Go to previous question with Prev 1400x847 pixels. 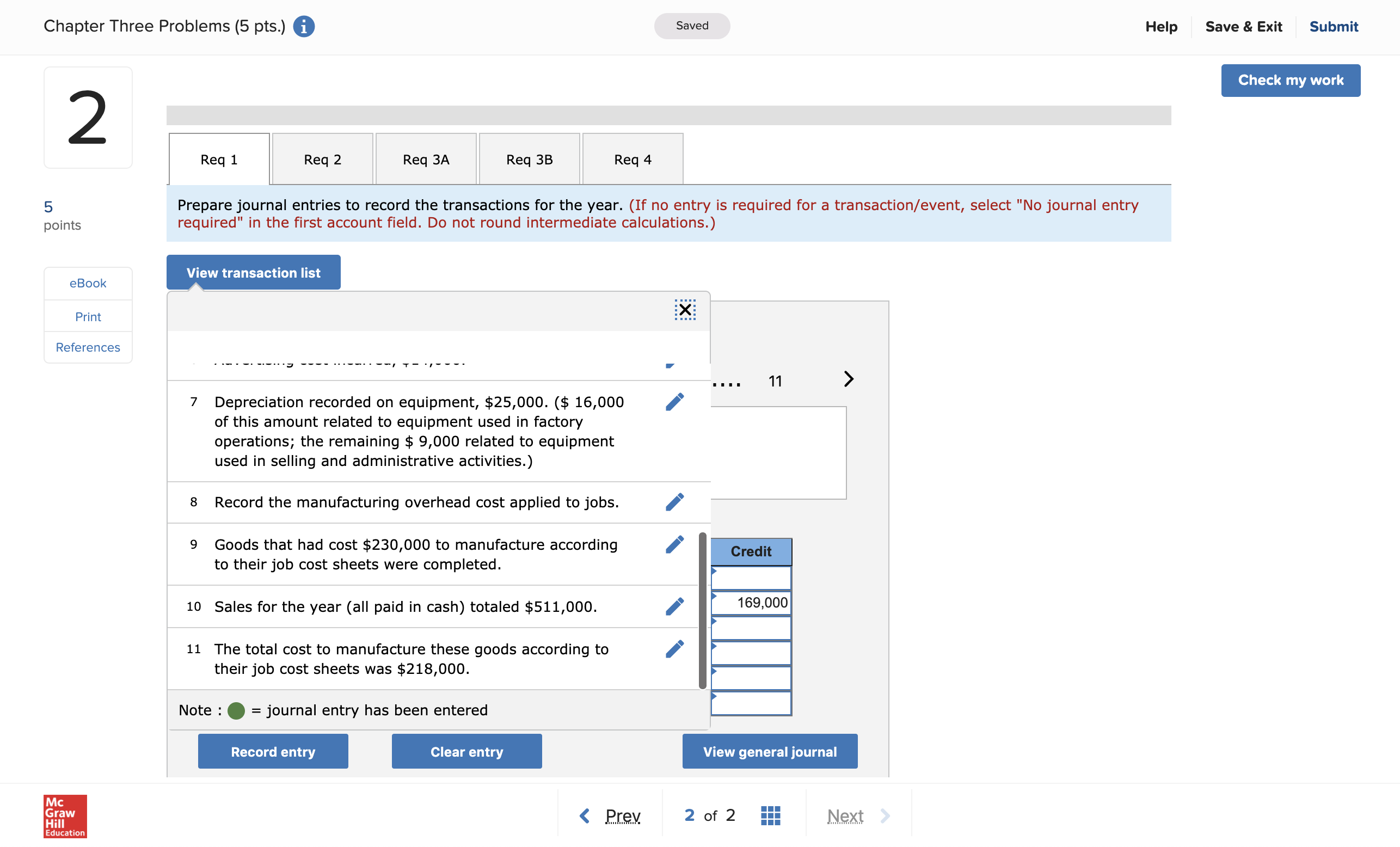(x=610, y=815)
